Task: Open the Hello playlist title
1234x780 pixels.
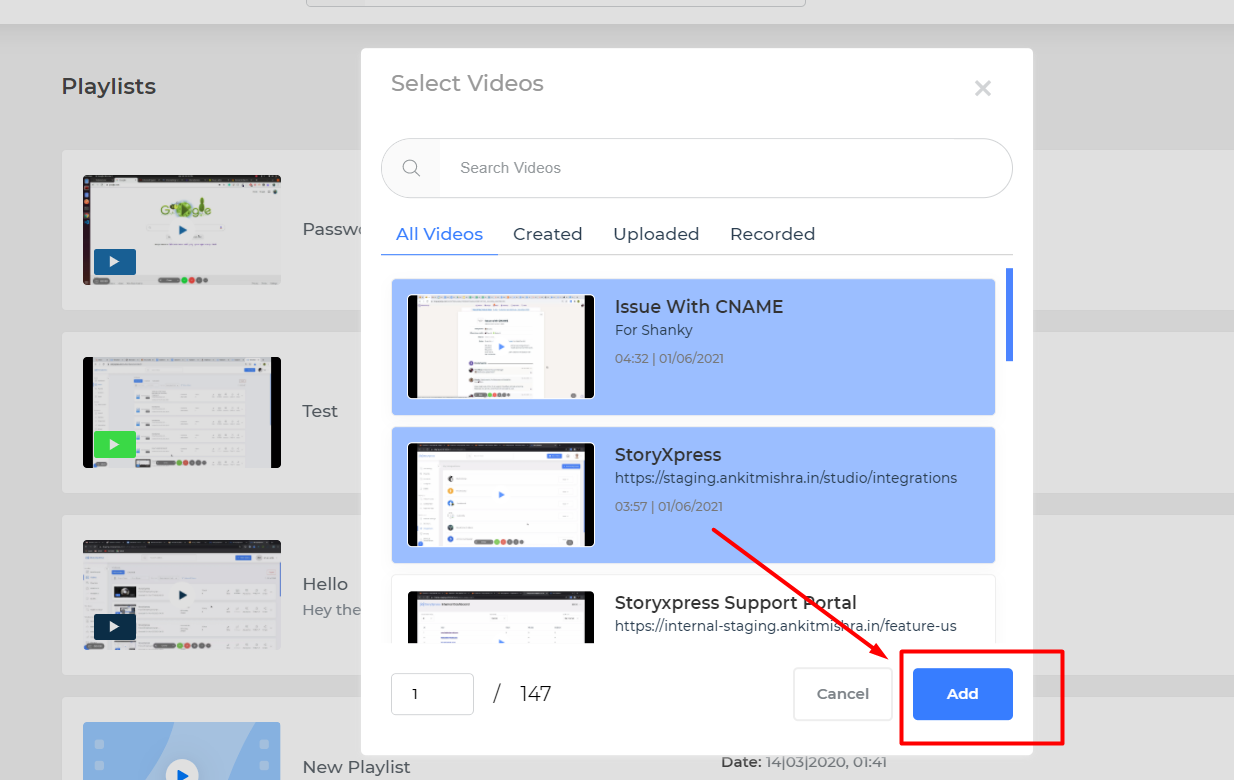Action: (325, 584)
